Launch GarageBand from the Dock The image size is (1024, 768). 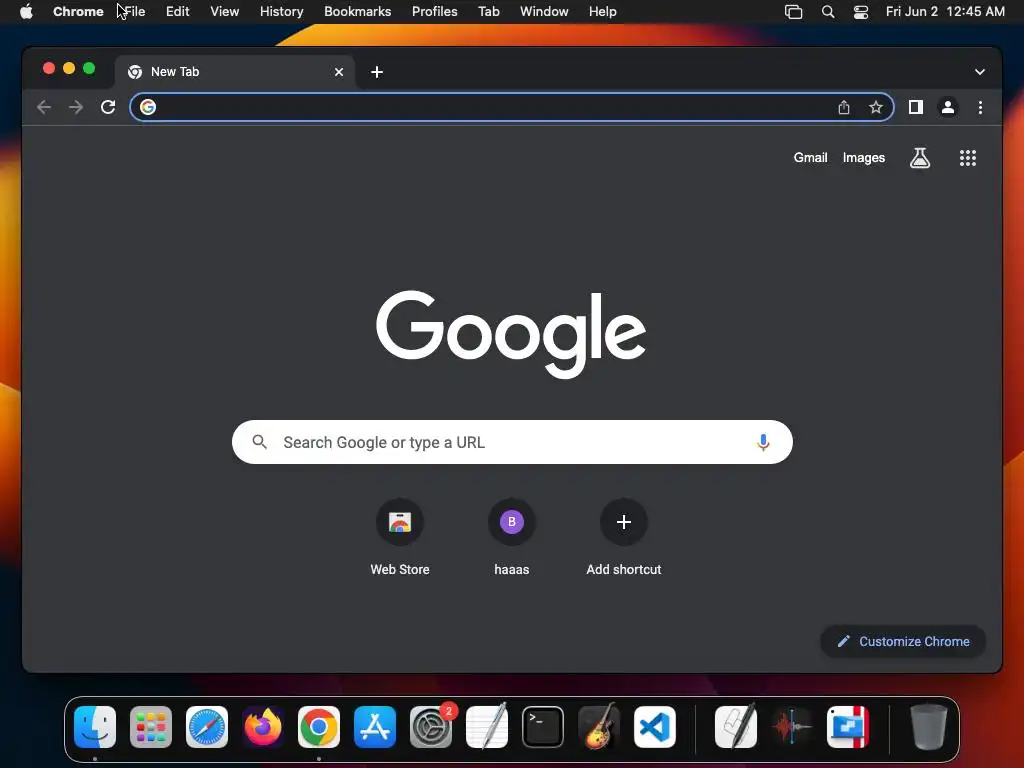click(599, 727)
